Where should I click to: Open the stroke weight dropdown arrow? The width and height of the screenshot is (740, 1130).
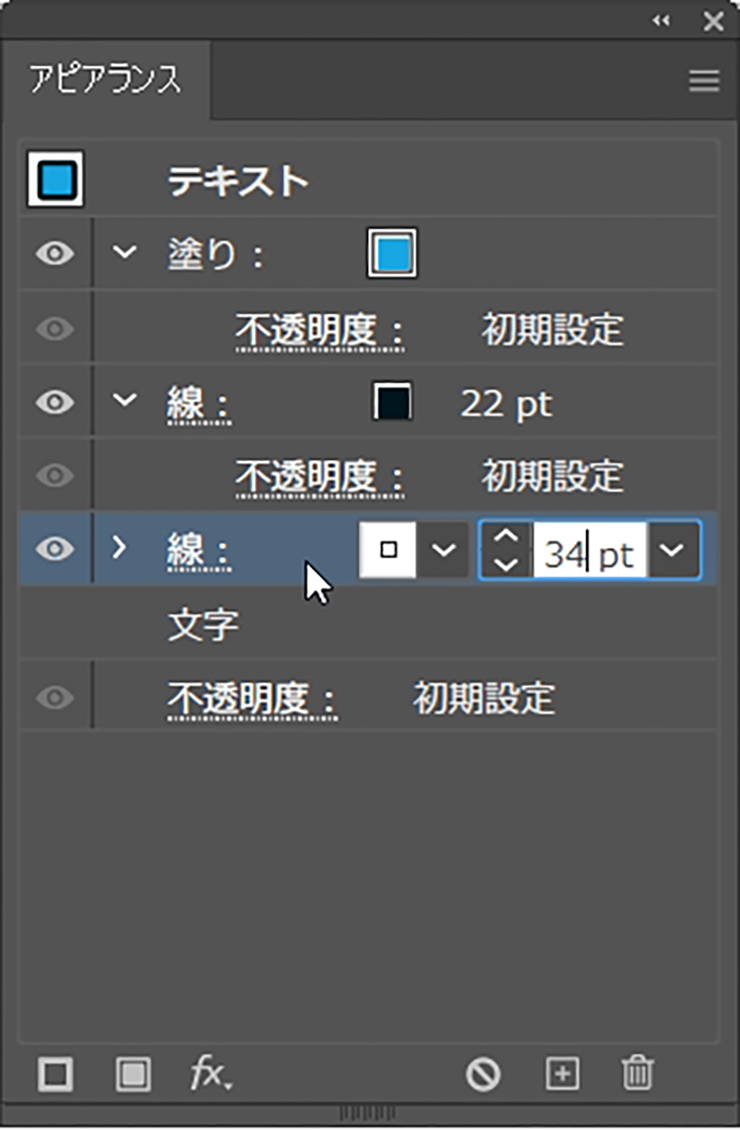point(674,550)
